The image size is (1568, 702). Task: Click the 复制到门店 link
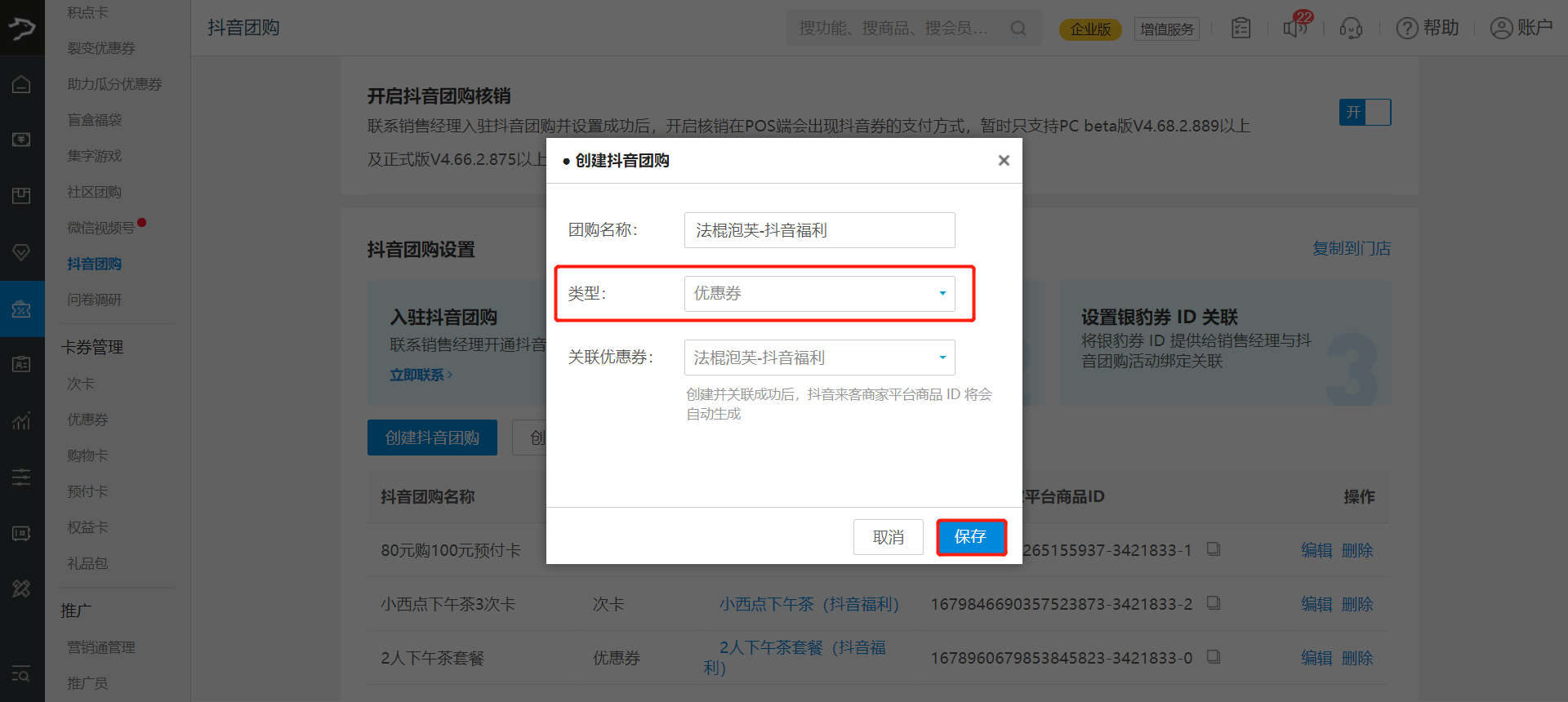1352,249
